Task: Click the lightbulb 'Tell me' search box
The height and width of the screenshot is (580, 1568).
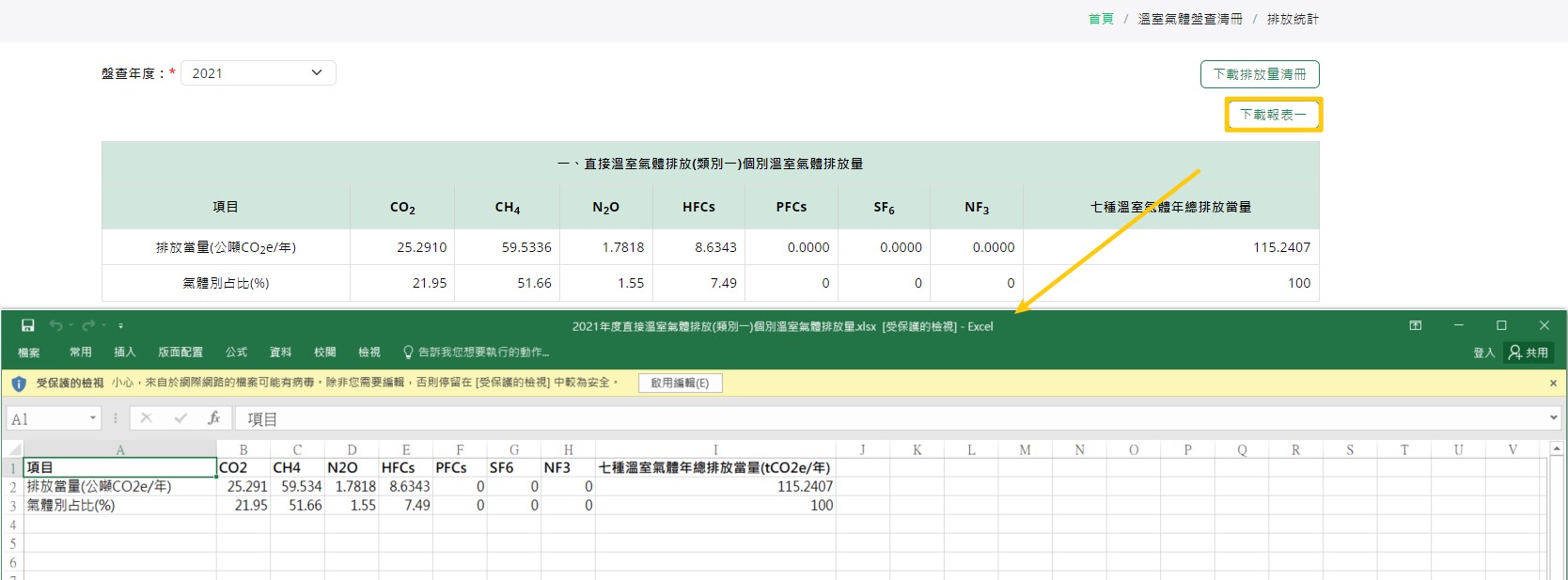Action: point(476,353)
